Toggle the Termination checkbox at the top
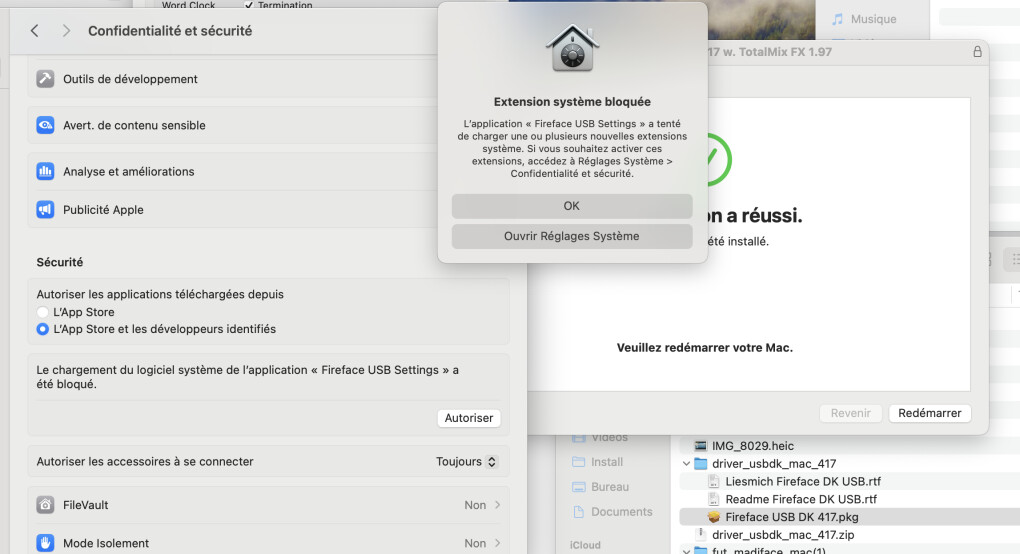The image size is (1020, 554). (248, 5)
